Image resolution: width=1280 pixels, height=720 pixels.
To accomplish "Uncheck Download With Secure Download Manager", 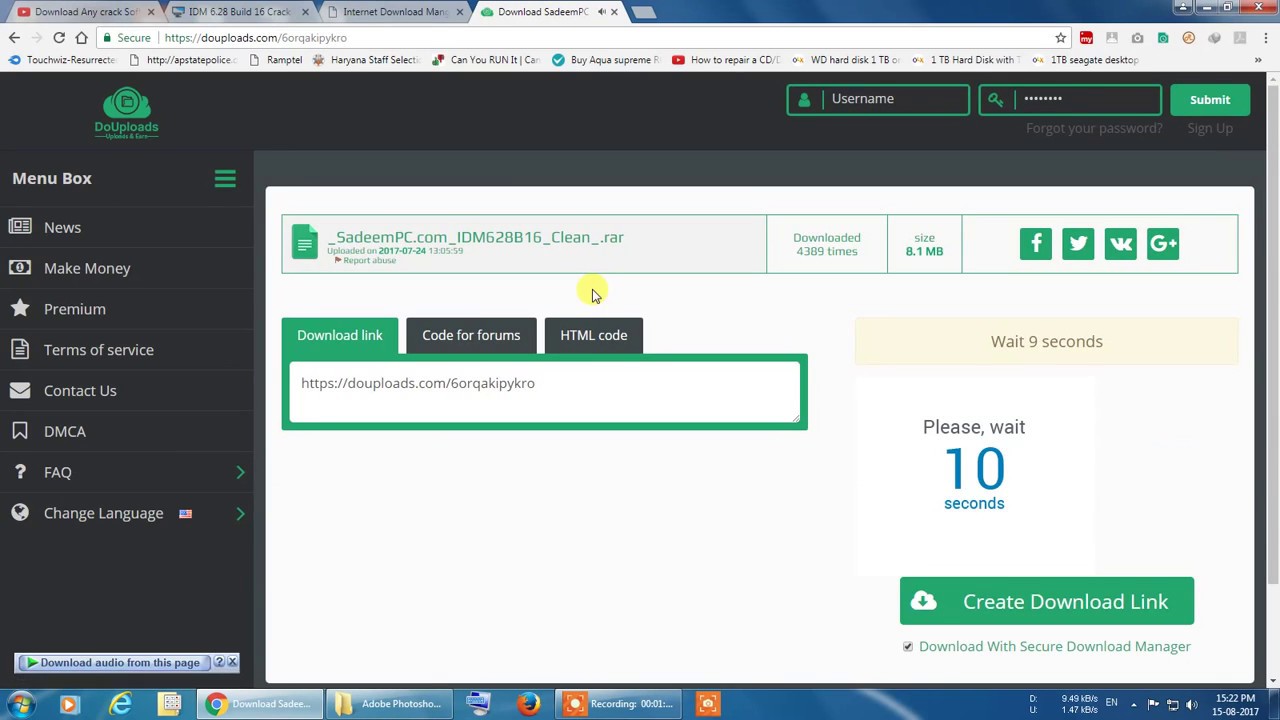I will (908, 647).
